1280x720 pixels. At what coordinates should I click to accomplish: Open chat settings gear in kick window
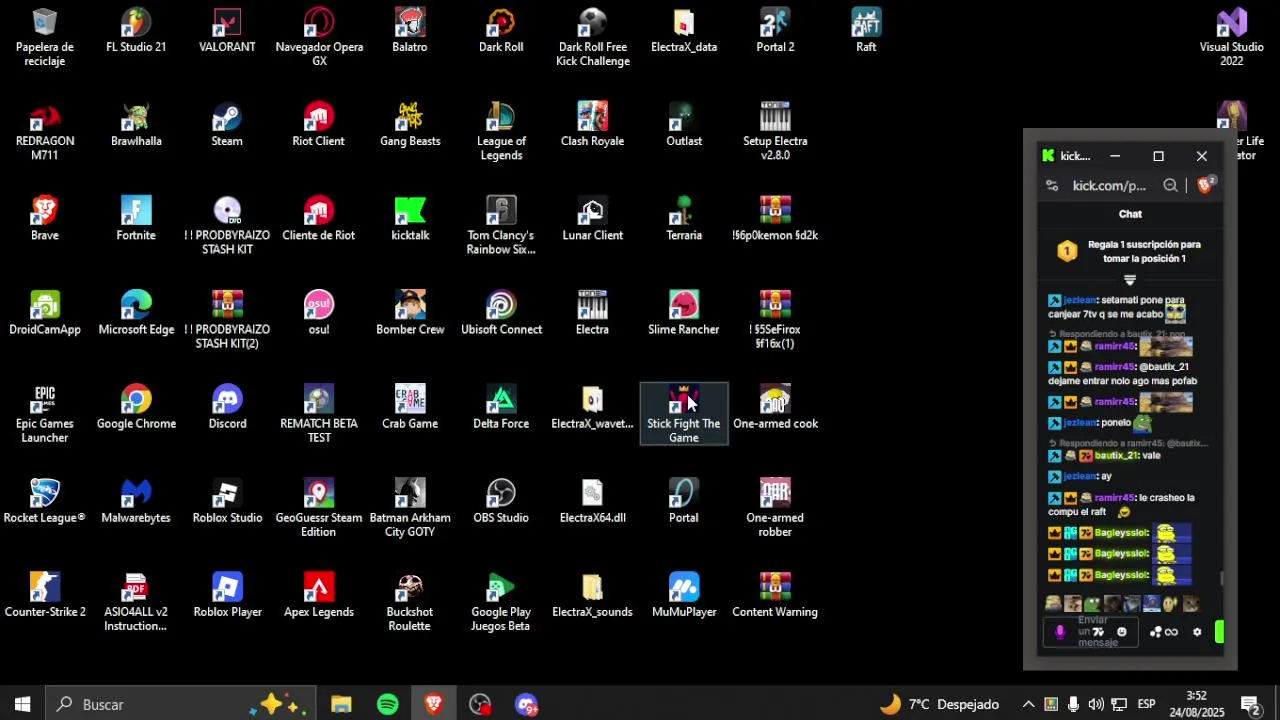click(1197, 632)
